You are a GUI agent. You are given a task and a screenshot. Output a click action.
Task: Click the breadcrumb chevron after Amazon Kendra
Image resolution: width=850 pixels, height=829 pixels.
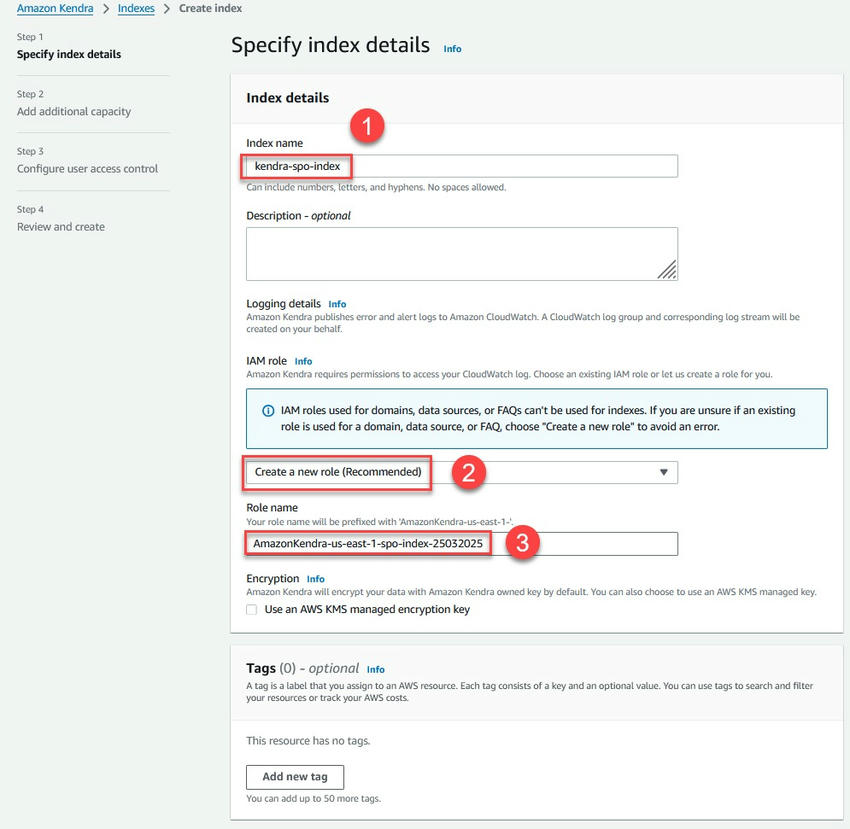(106, 9)
